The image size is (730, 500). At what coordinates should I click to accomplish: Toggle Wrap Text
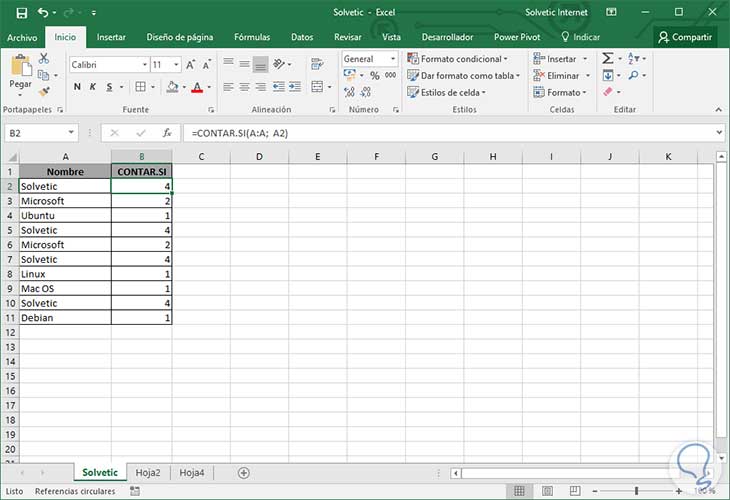pyautogui.click(x=318, y=64)
